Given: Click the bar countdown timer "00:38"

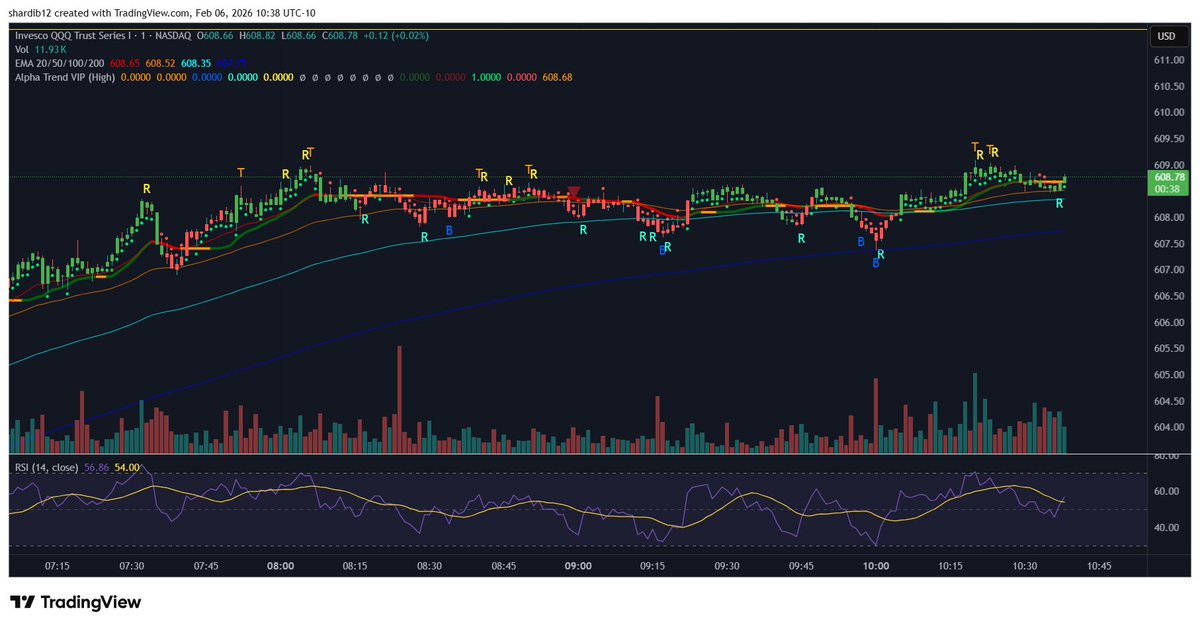Looking at the screenshot, I should 1169,188.
